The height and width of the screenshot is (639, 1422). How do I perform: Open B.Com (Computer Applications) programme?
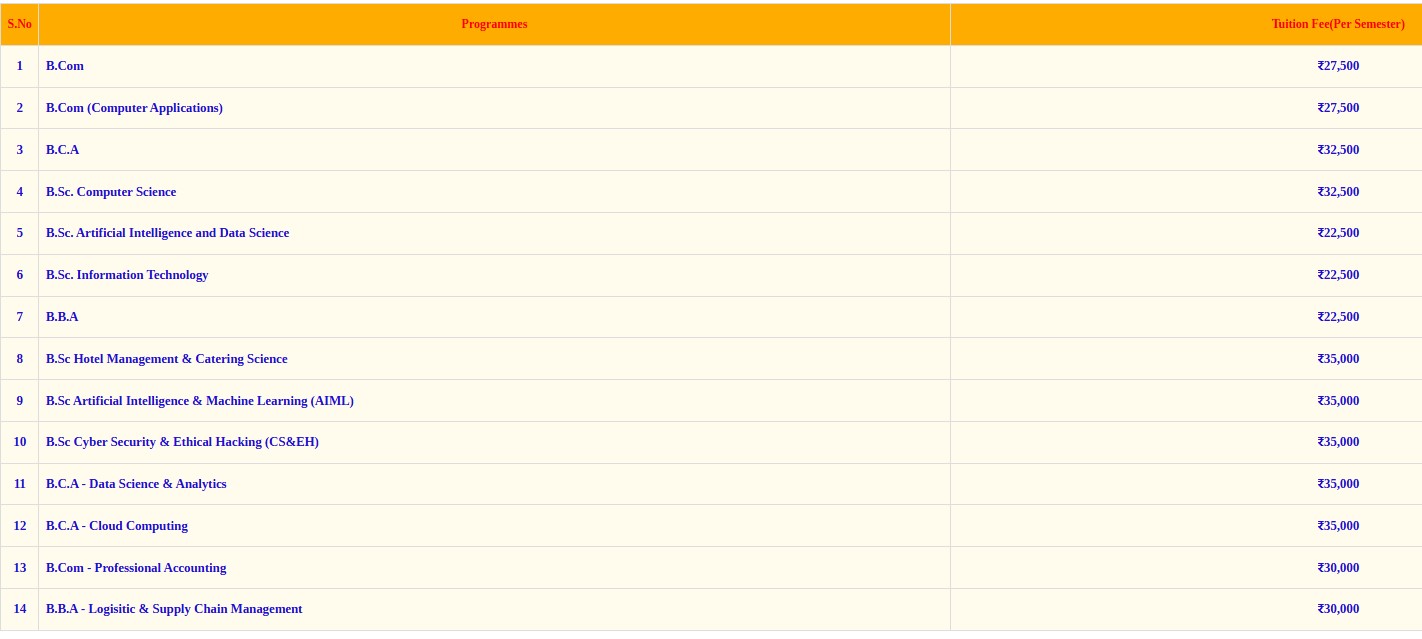pyautogui.click(x=134, y=108)
